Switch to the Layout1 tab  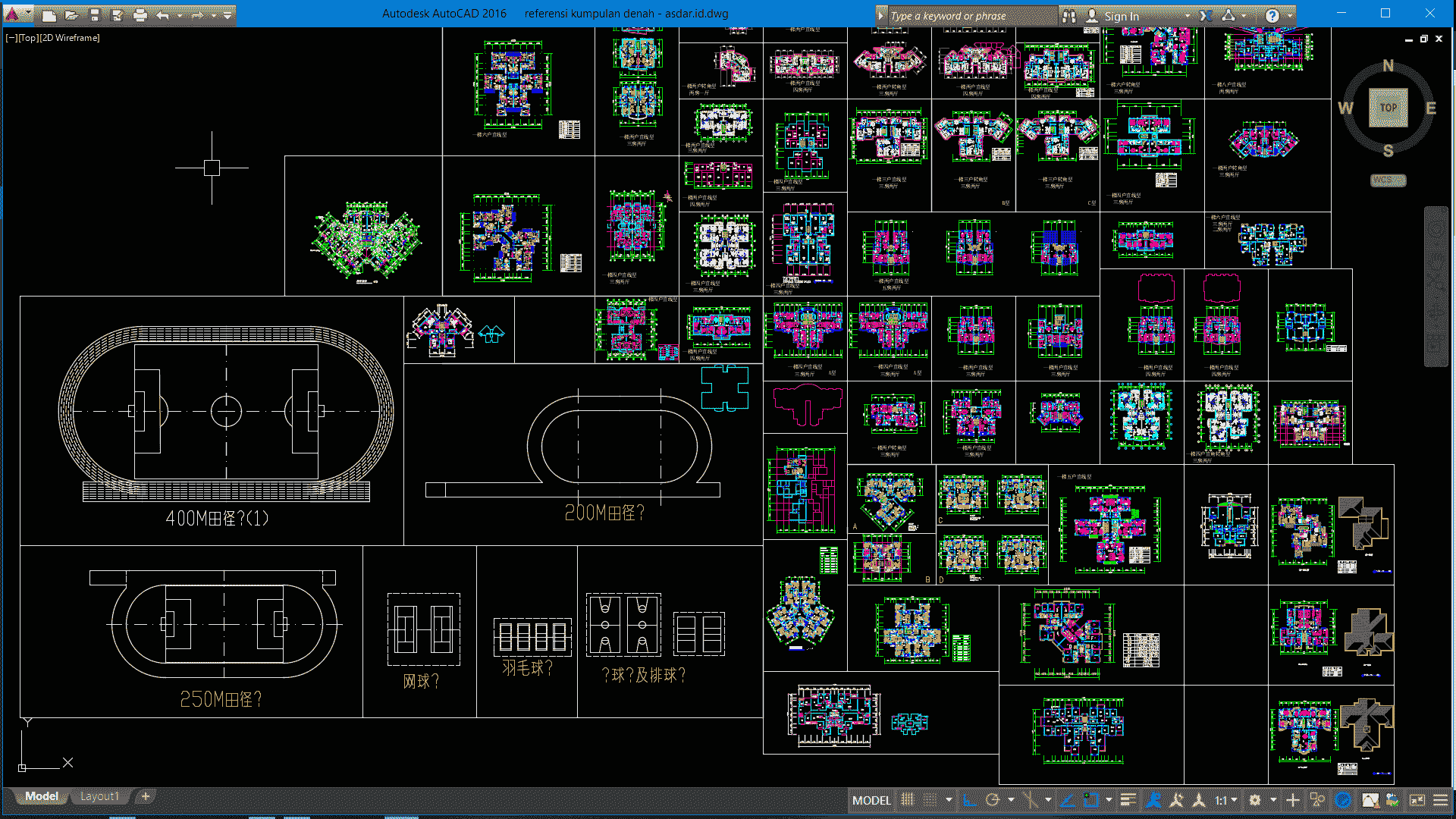point(99,796)
